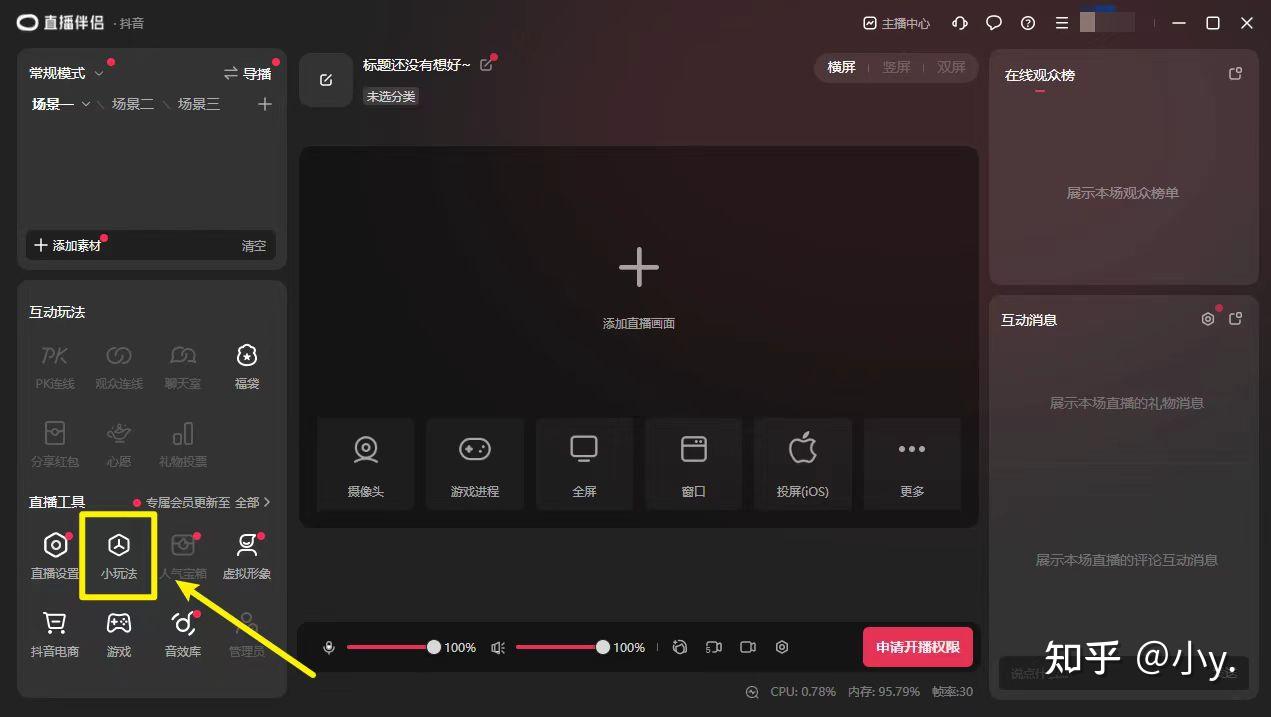Switch layout to 竖屏 vertical screen
1271x717 pixels.
pyautogui.click(x=896, y=67)
